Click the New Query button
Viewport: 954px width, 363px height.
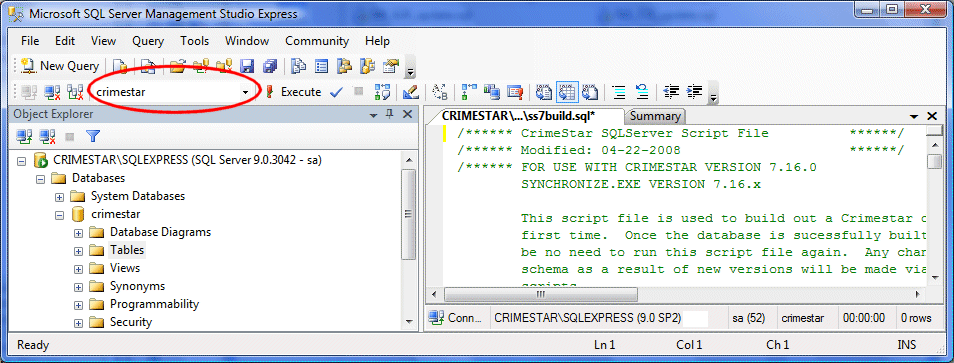(60, 66)
